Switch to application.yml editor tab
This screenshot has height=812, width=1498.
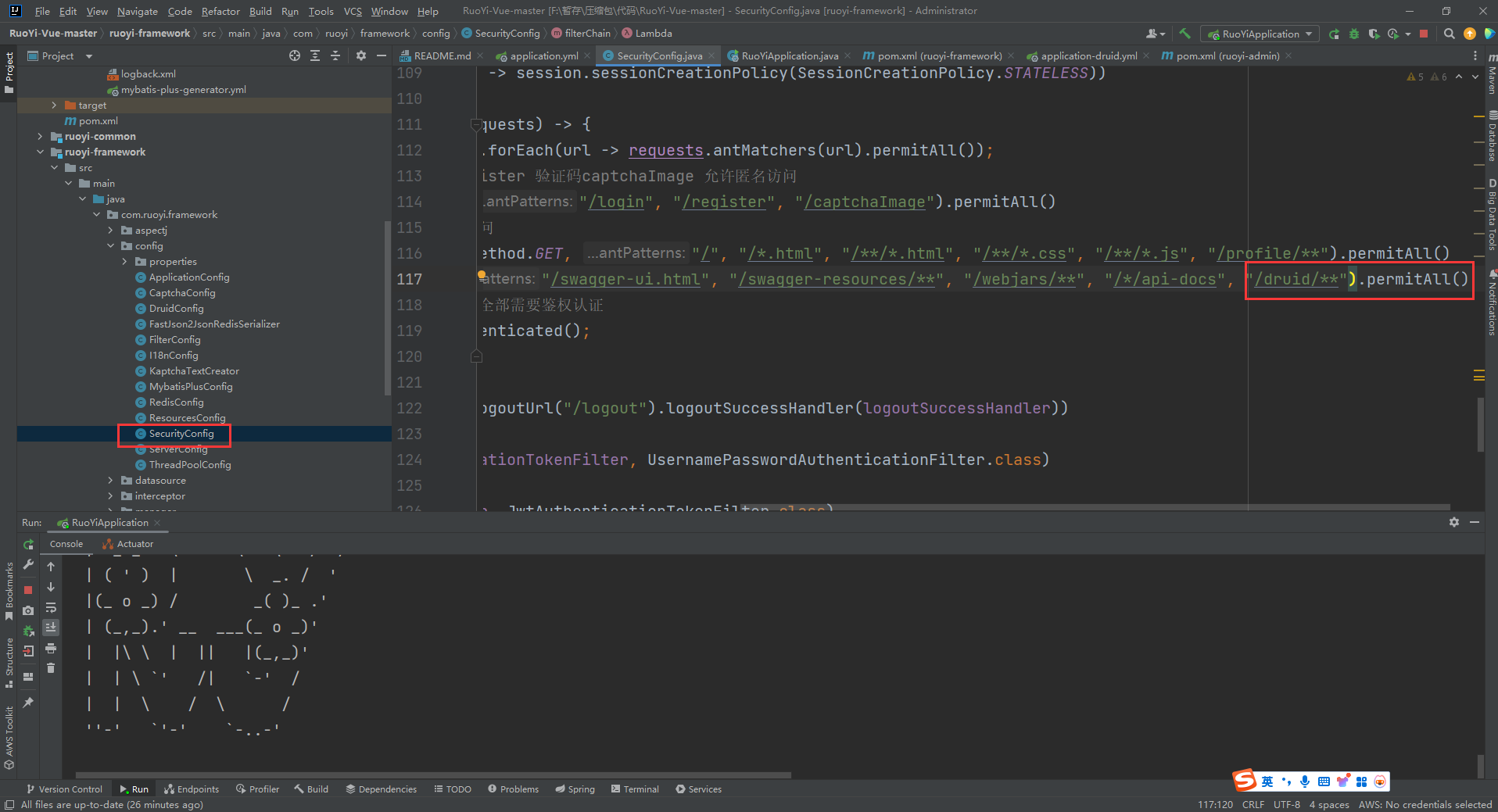(543, 55)
